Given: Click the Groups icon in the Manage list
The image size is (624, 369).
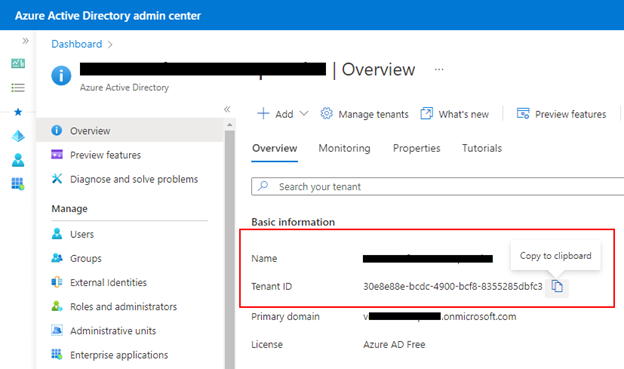Looking at the screenshot, I should click(x=57, y=258).
